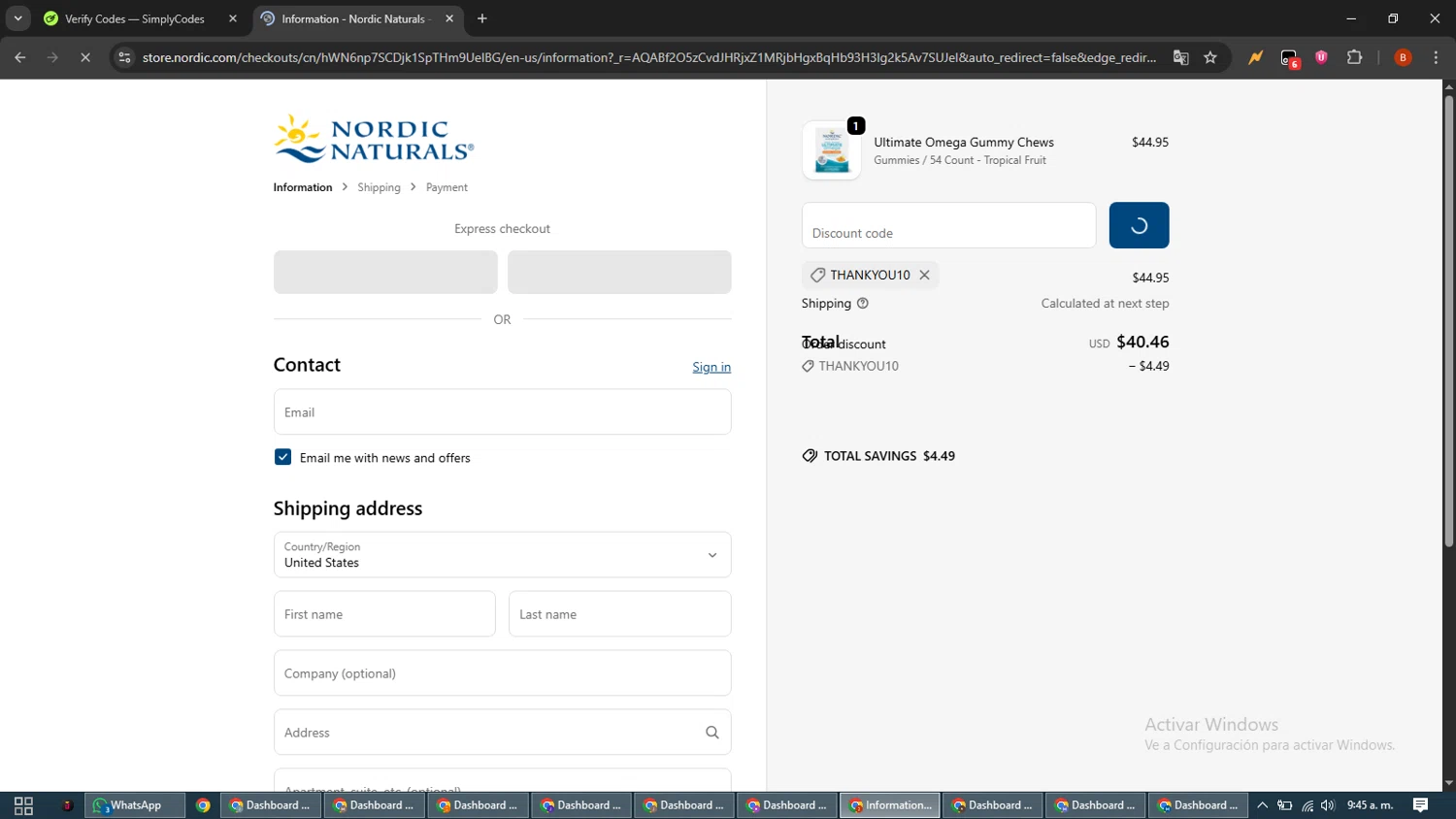Viewport: 1456px width, 819px height.
Task: Open the pink shield U extension
Action: (x=1321, y=57)
